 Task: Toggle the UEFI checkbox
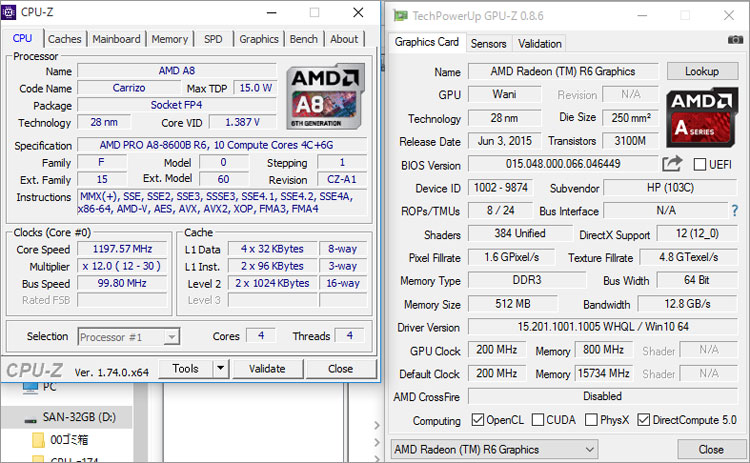pos(700,165)
